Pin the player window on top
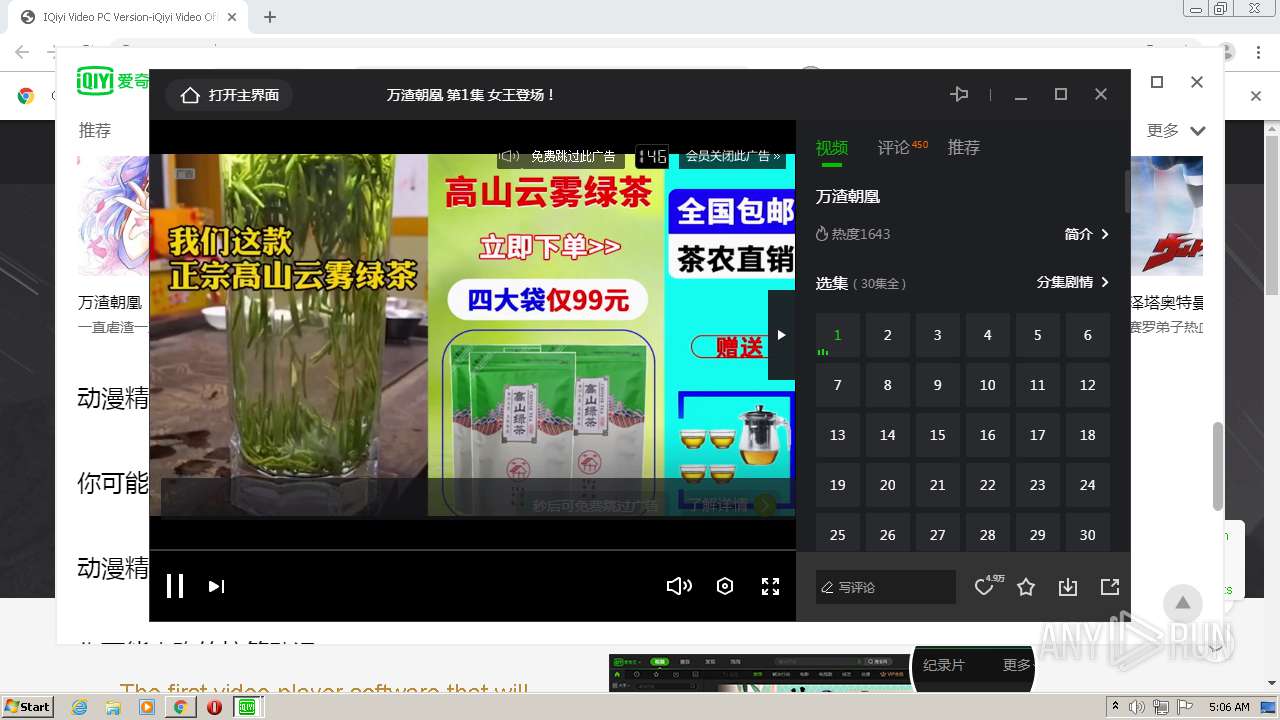This screenshot has width=1280, height=720. coord(959,94)
